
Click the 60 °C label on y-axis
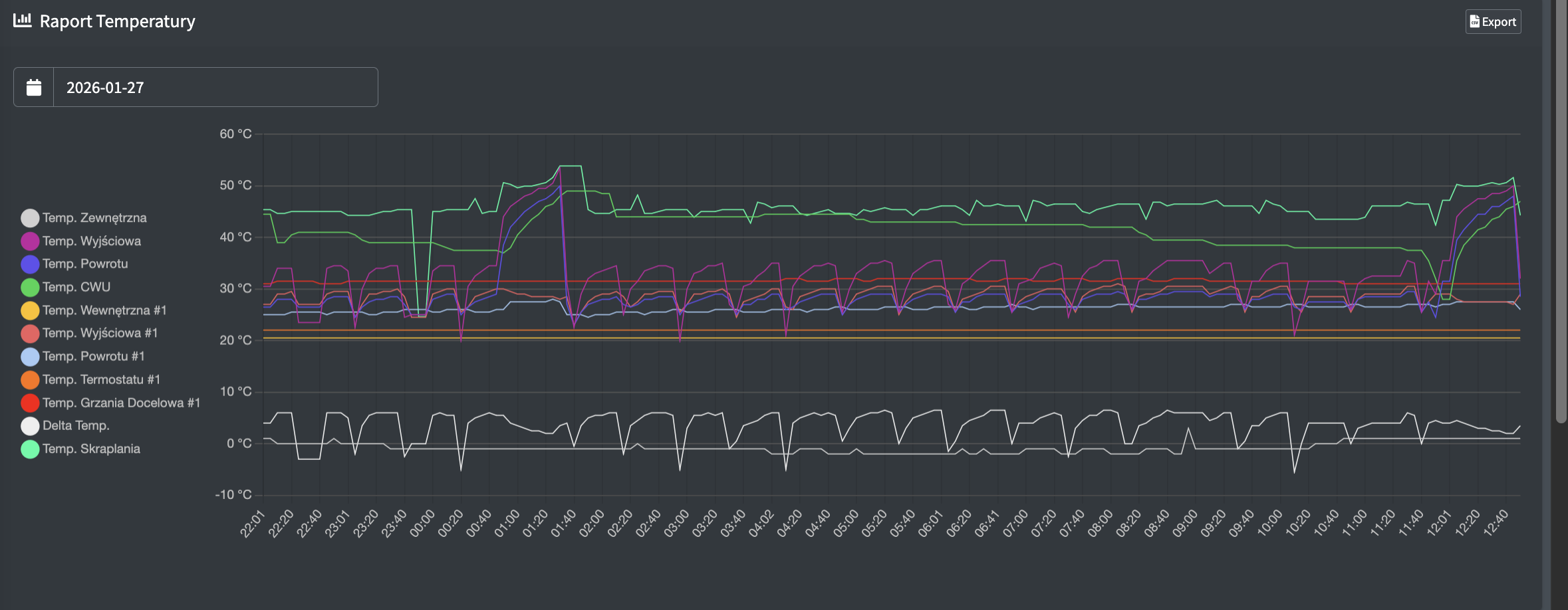[x=235, y=134]
